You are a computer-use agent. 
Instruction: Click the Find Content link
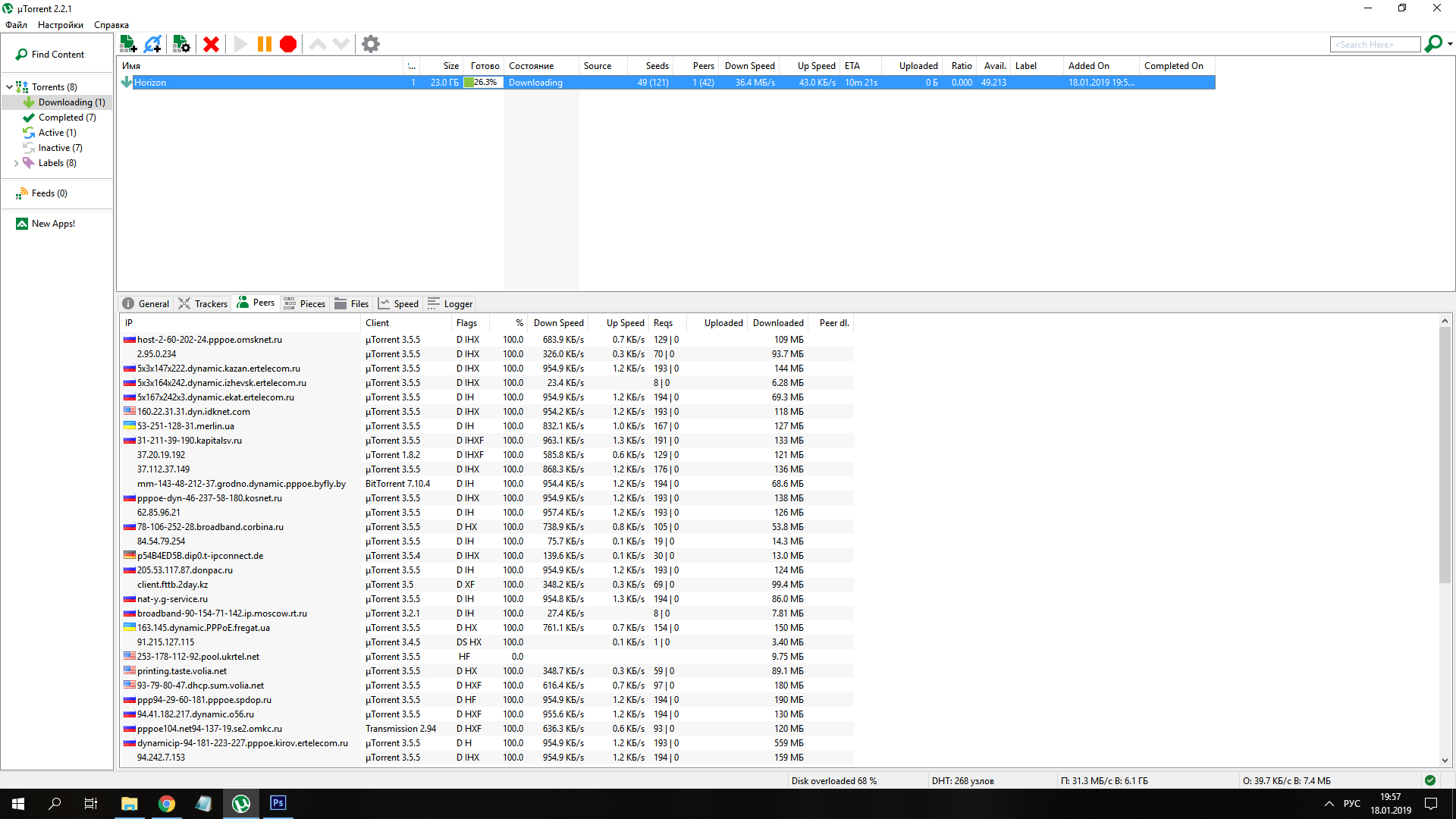(58, 55)
